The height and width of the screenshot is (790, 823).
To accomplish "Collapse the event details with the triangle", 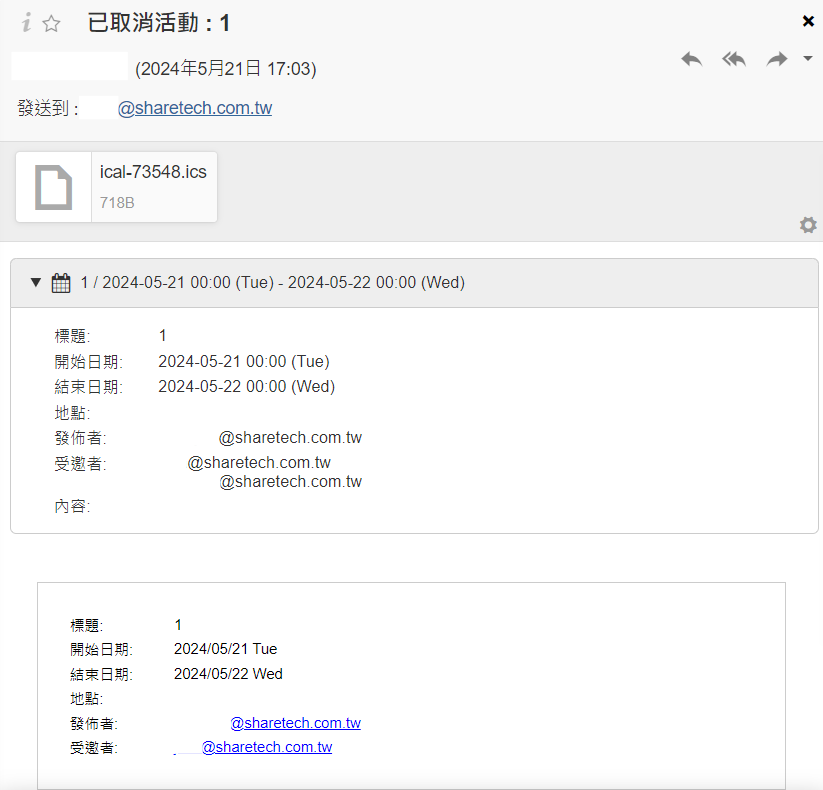I will [36, 283].
